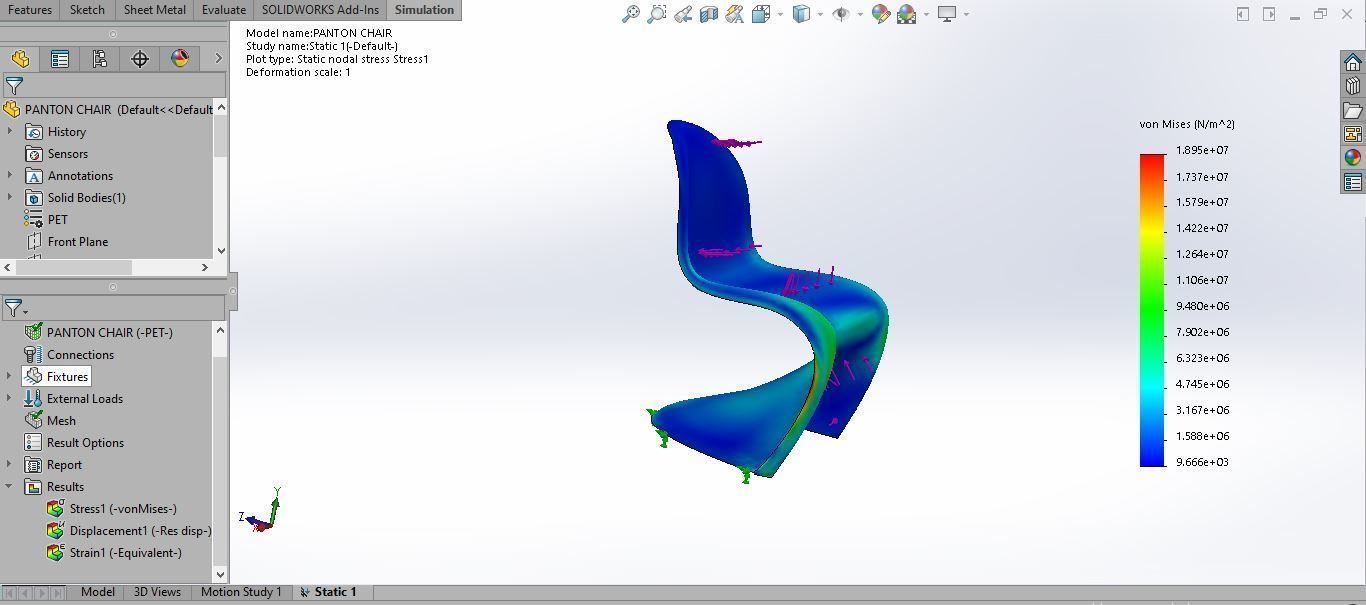
Task: Switch to the Simulation tab
Action: (424, 10)
